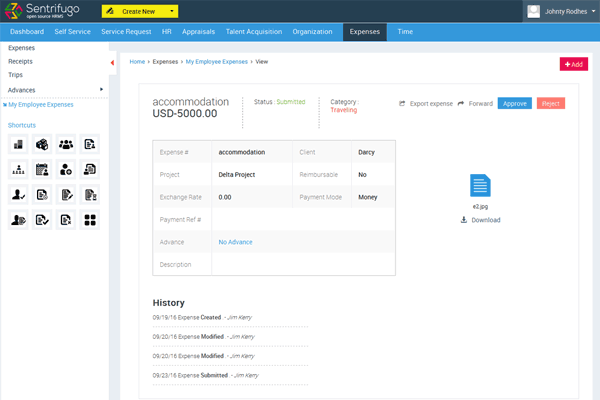Click the buildings shortcut icon
This screenshot has height=400, width=600.
18,144
